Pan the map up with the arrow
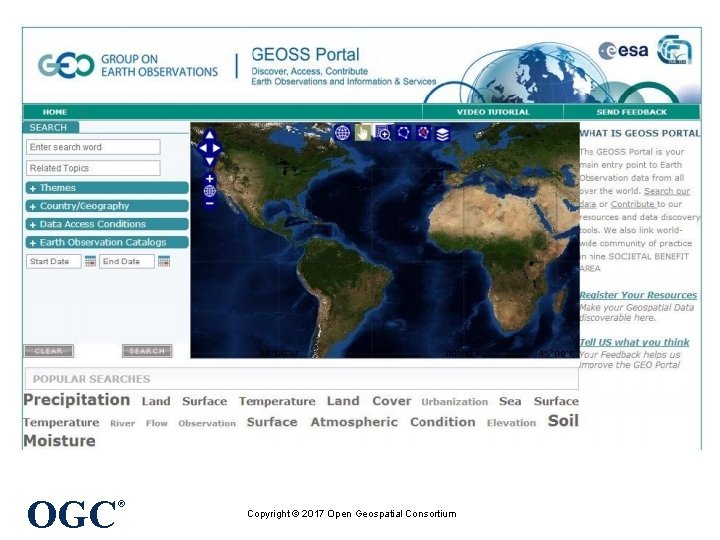 pos(209,135)
